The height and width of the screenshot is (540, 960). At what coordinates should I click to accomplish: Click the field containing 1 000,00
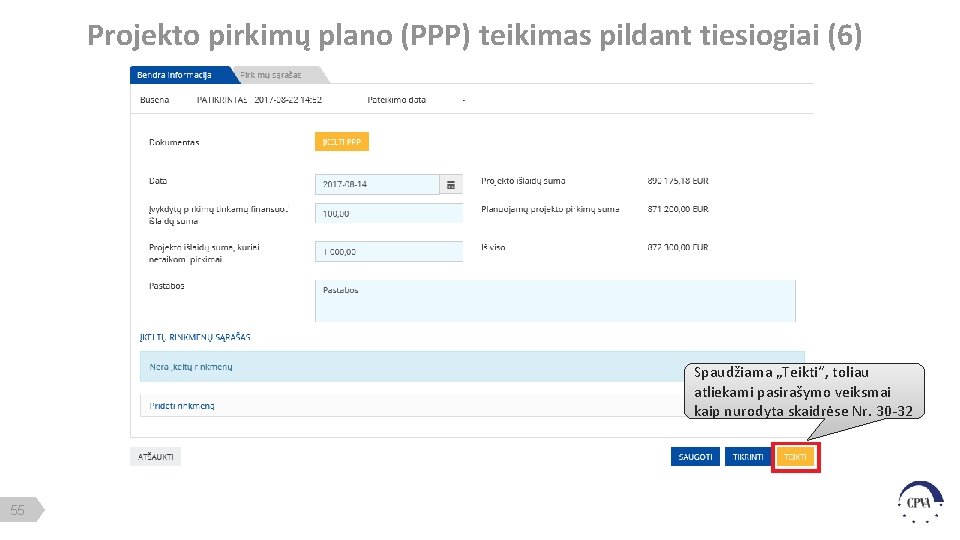tap(388, 252)
